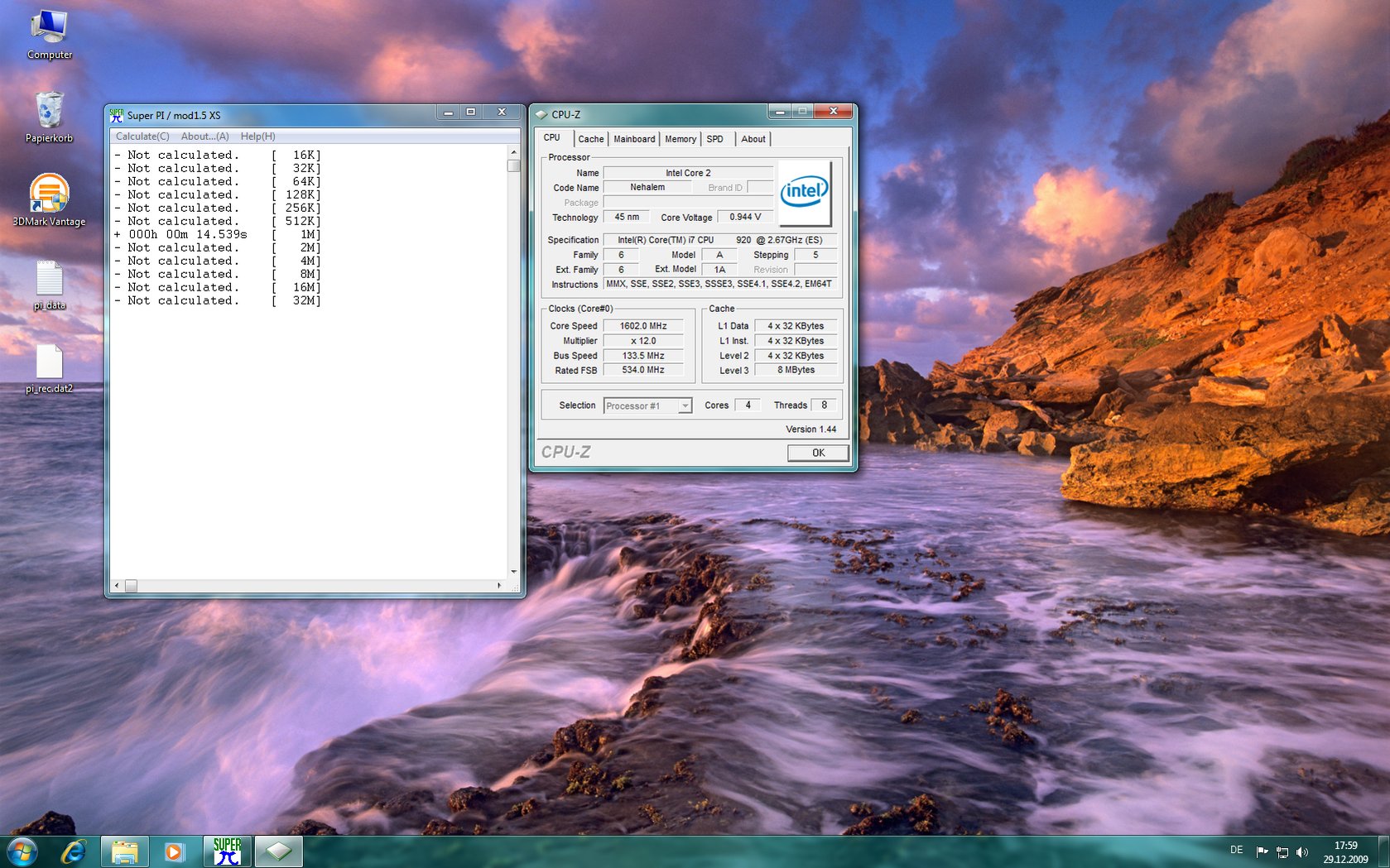The width and height of the screenshot is (1390, 868).
Task: Switch to Super PI taskbar button
Action: pyautogui.click(x=227, y=851)
